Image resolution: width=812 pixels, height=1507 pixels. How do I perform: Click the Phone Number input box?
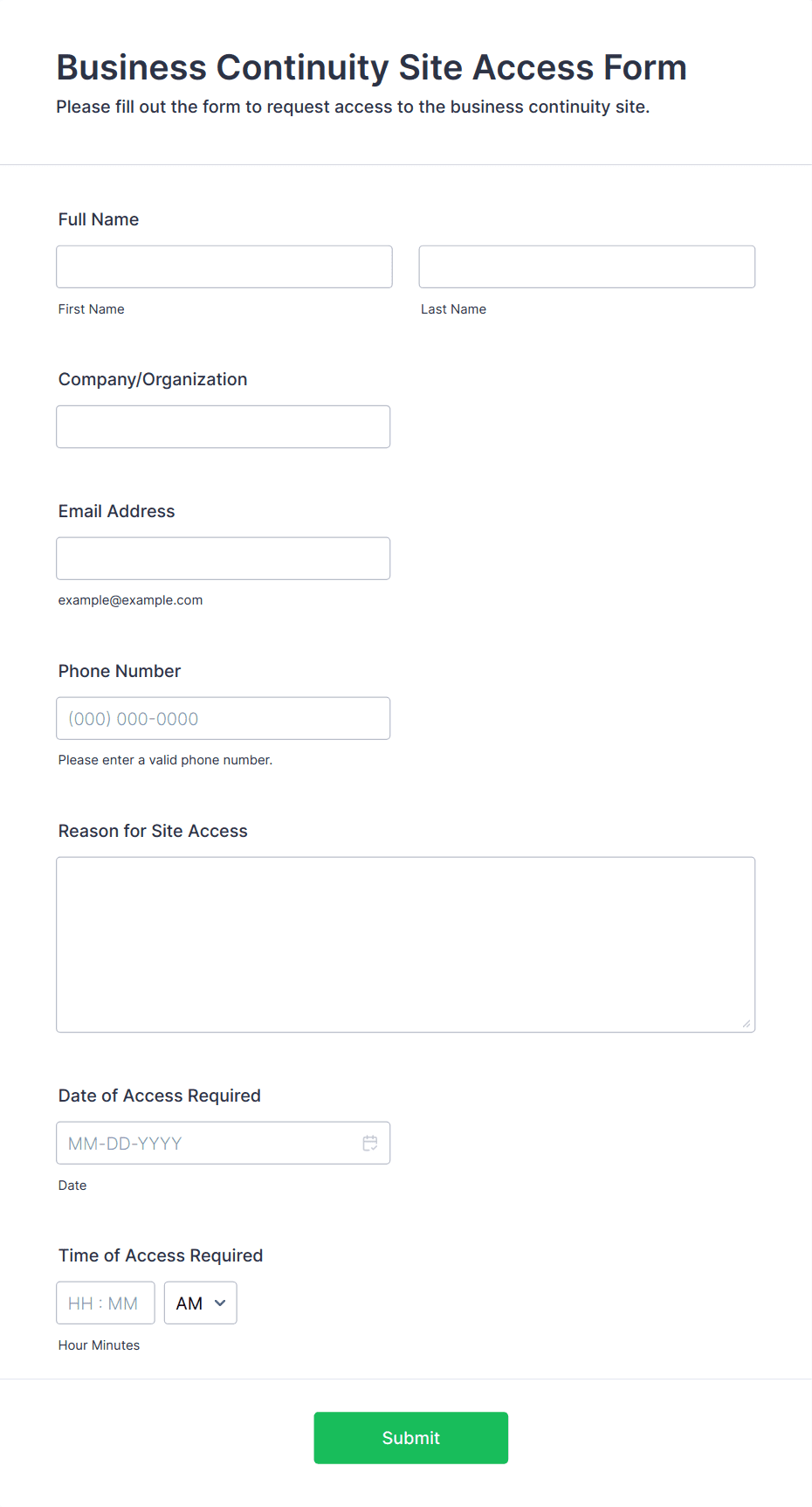pyautogui.click(x=224, y=718)
